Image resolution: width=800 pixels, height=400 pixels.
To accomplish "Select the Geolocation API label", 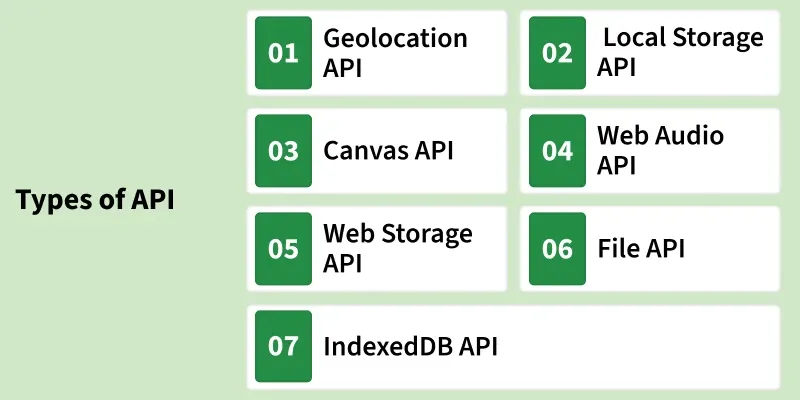I will pos(395,52).
